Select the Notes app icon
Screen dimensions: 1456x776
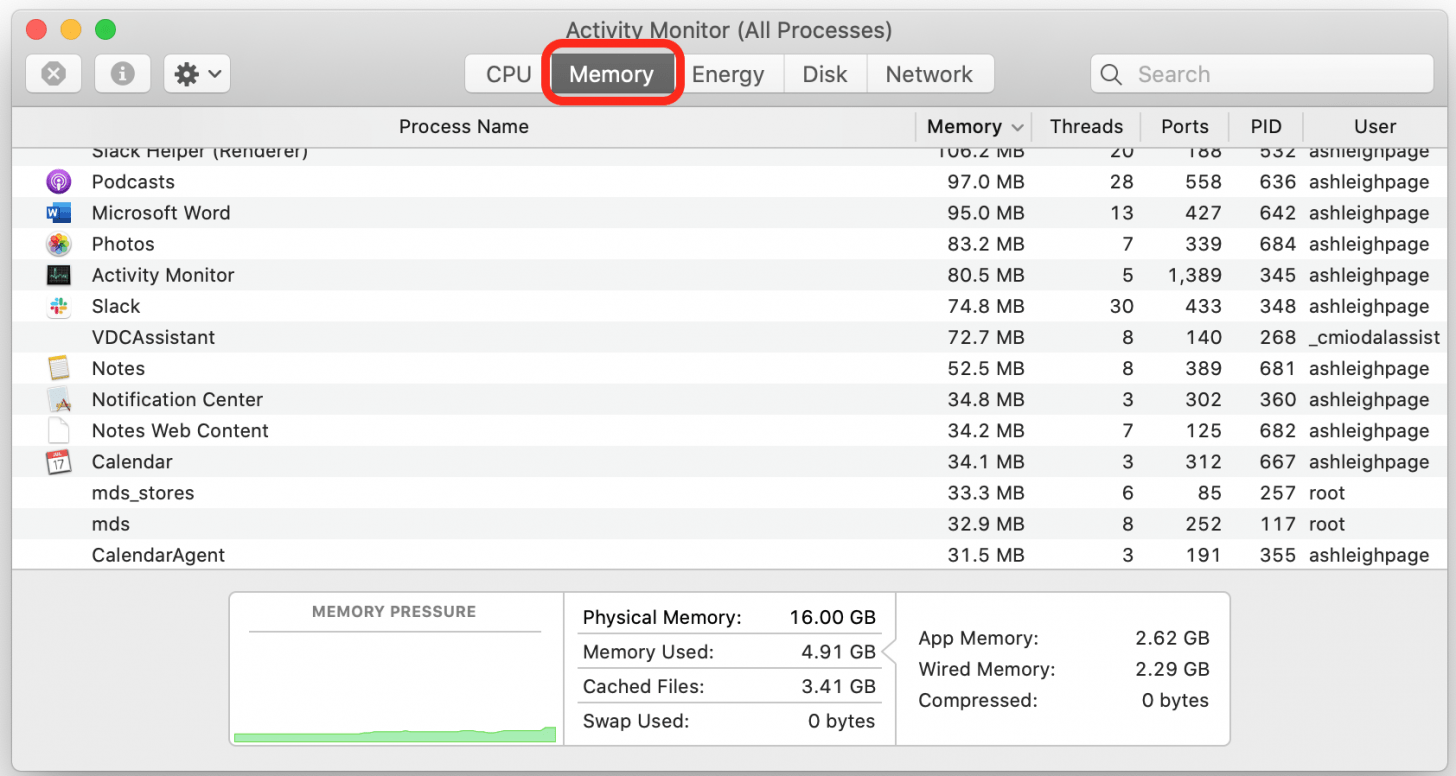[x=58, y=368]
